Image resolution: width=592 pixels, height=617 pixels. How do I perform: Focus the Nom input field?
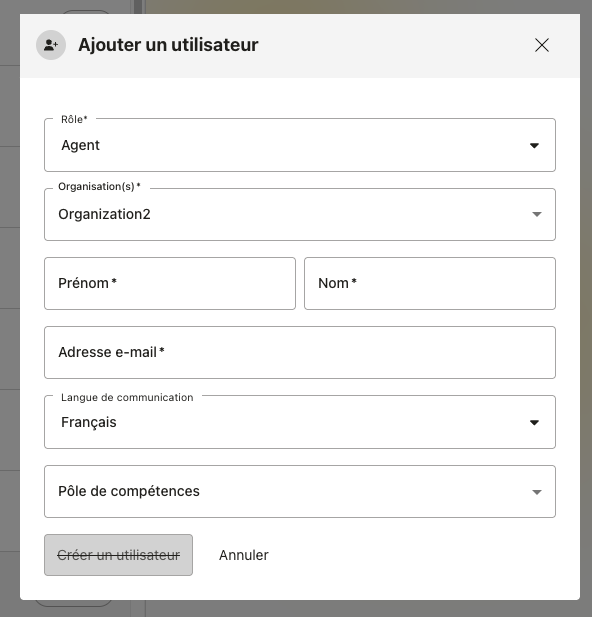pos(430,283)
